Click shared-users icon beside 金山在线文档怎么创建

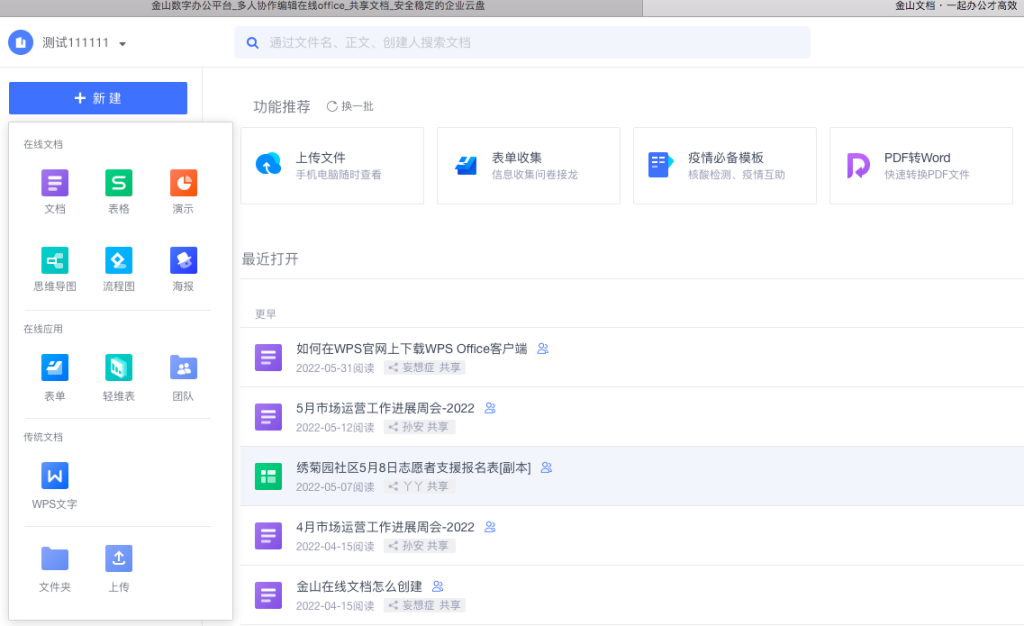[438, 586]
